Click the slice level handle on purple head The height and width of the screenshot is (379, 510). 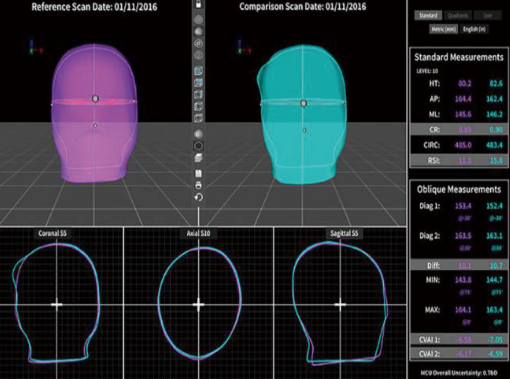pos(95,99)
